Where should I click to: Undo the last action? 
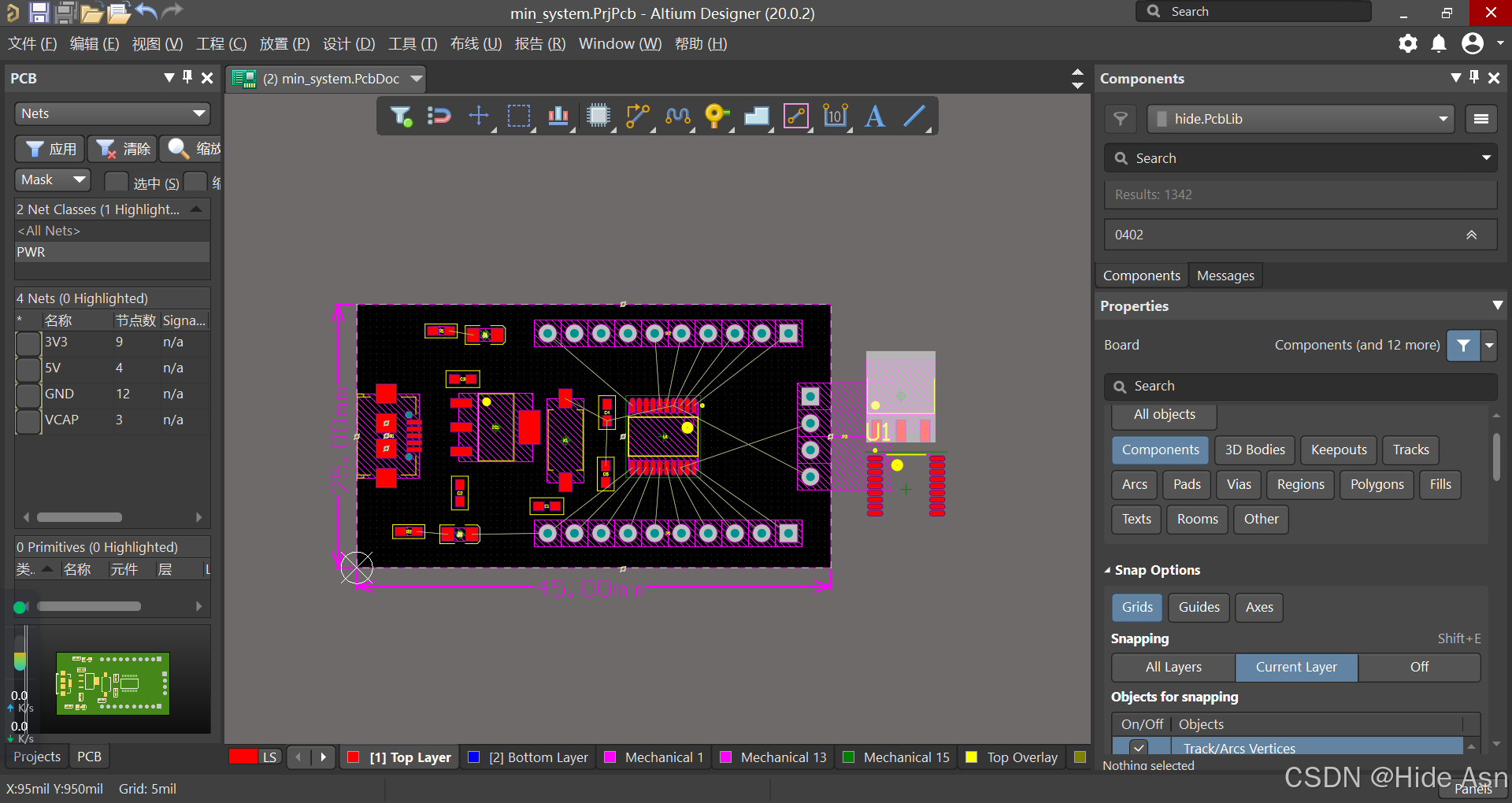pyautogui.click(x=146, y=11)
